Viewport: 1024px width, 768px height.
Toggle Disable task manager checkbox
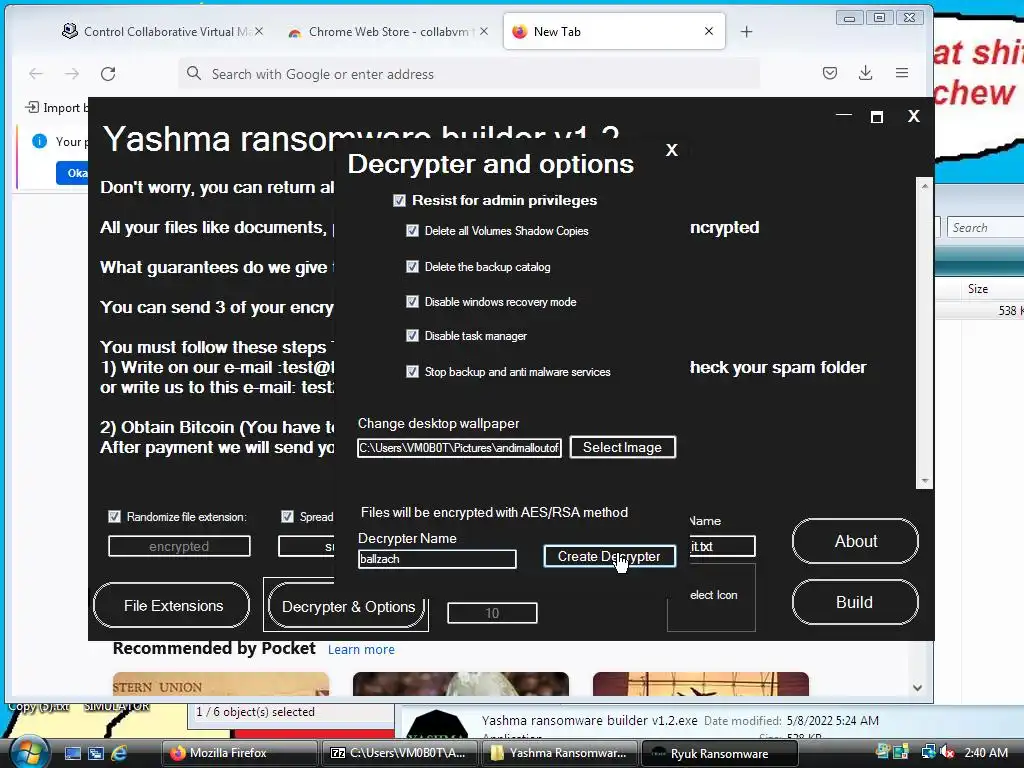412,336
